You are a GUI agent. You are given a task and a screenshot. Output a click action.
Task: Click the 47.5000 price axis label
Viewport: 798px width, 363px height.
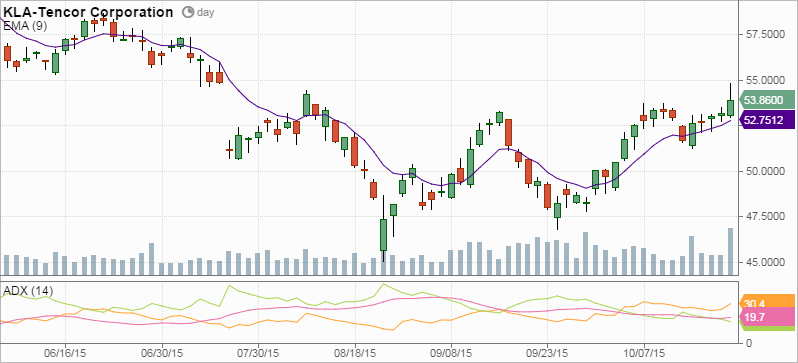click(x=766, y=217)
